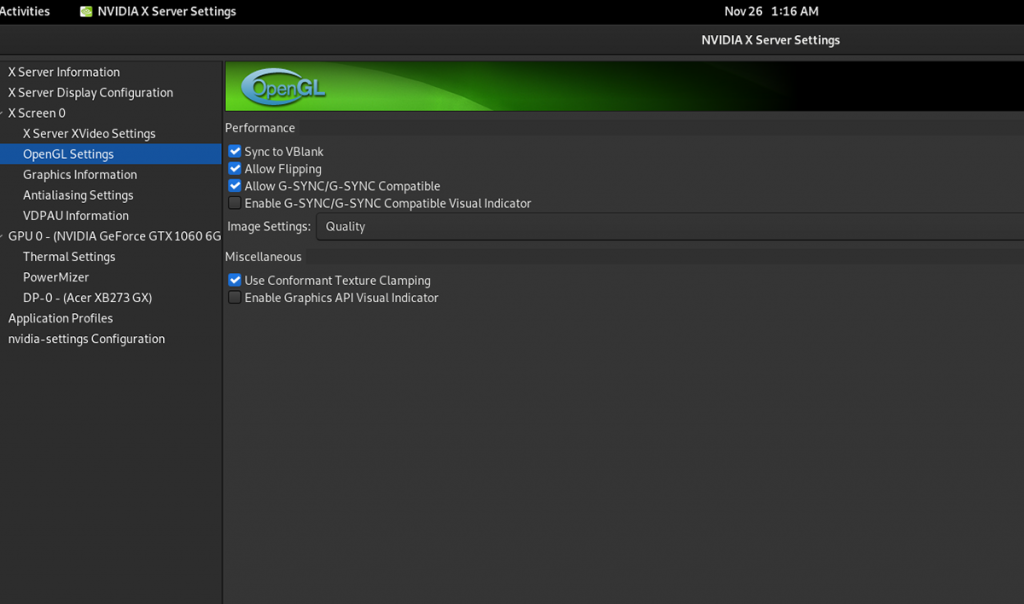Screen dimensions: 1024x604
Task: Enable Graphics API Visual Indicator
Action: click(234, 297)
